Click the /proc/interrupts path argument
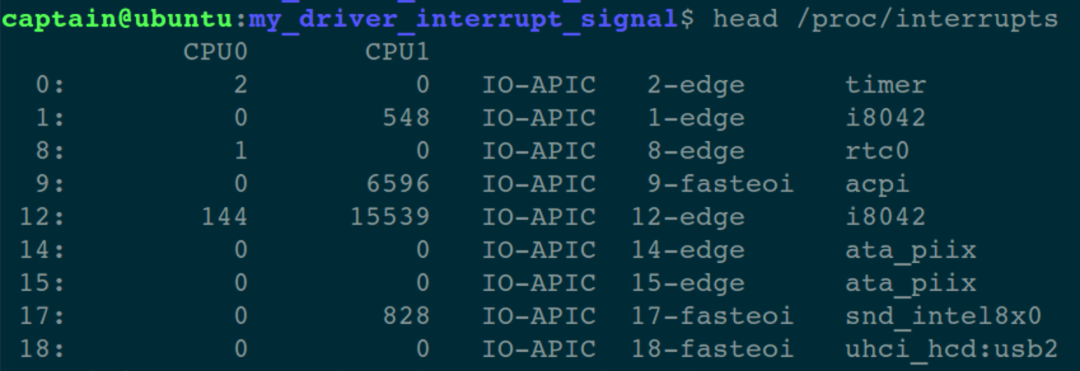1080x371 pixels. click(926, 19)
